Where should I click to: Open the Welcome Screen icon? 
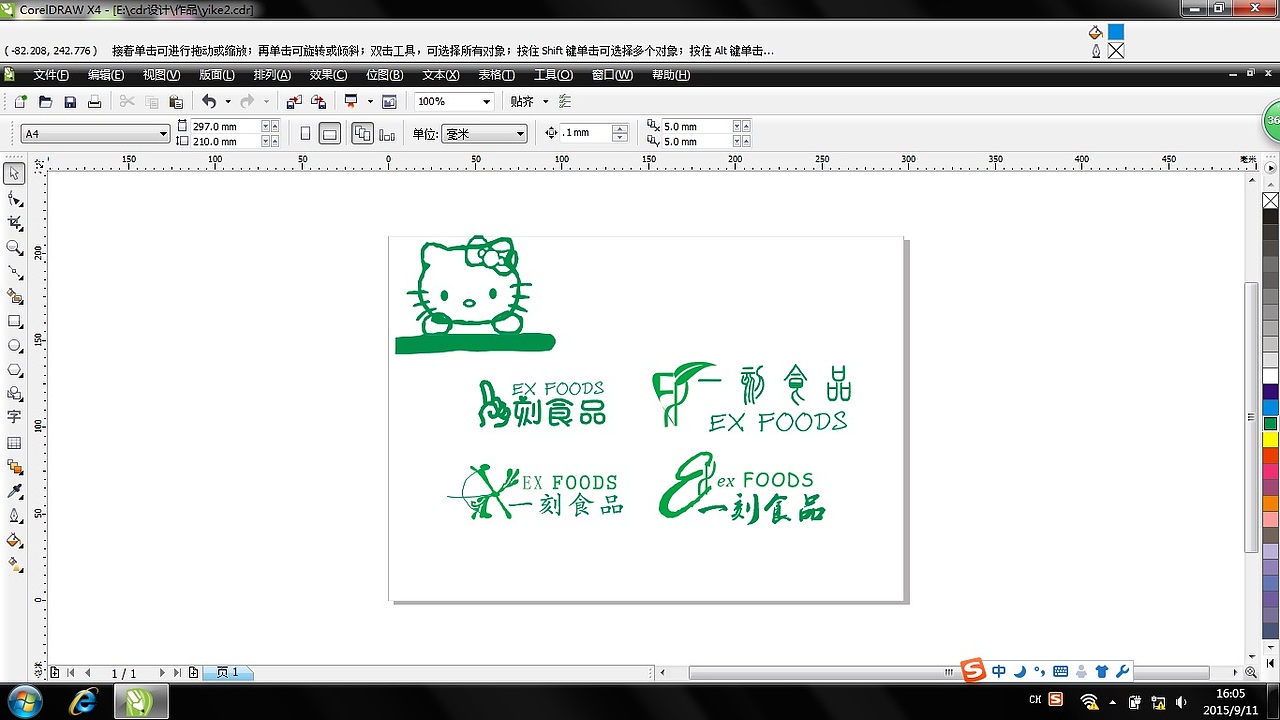[389, 101]
